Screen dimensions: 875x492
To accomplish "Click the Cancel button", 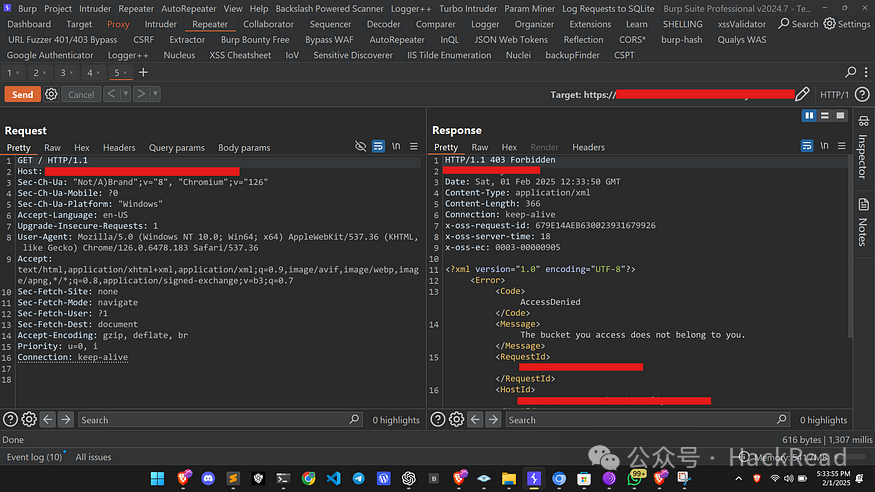I will 81,94.
